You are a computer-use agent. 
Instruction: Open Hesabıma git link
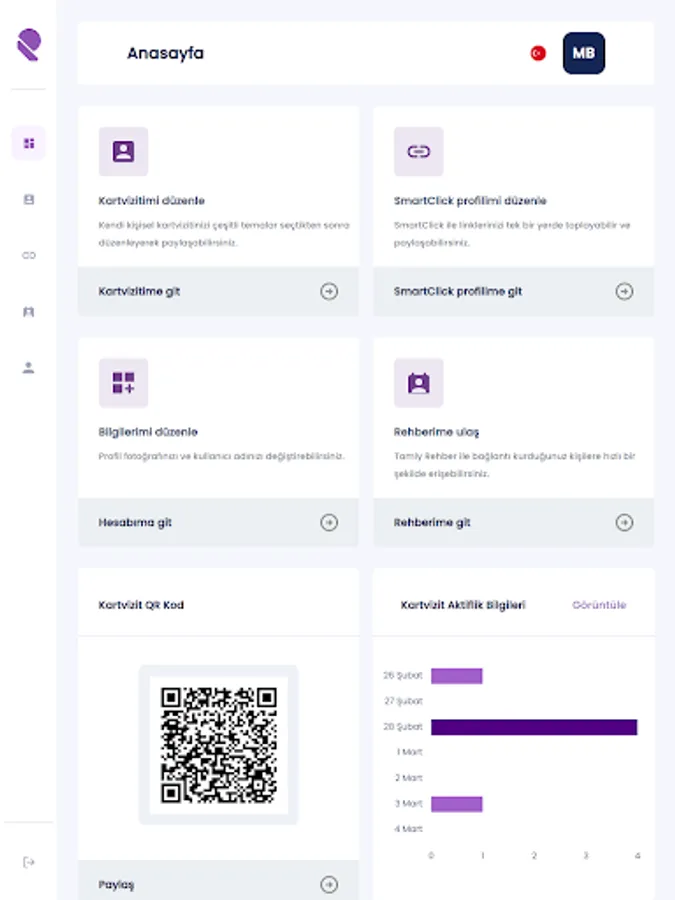tap(135, 522)
